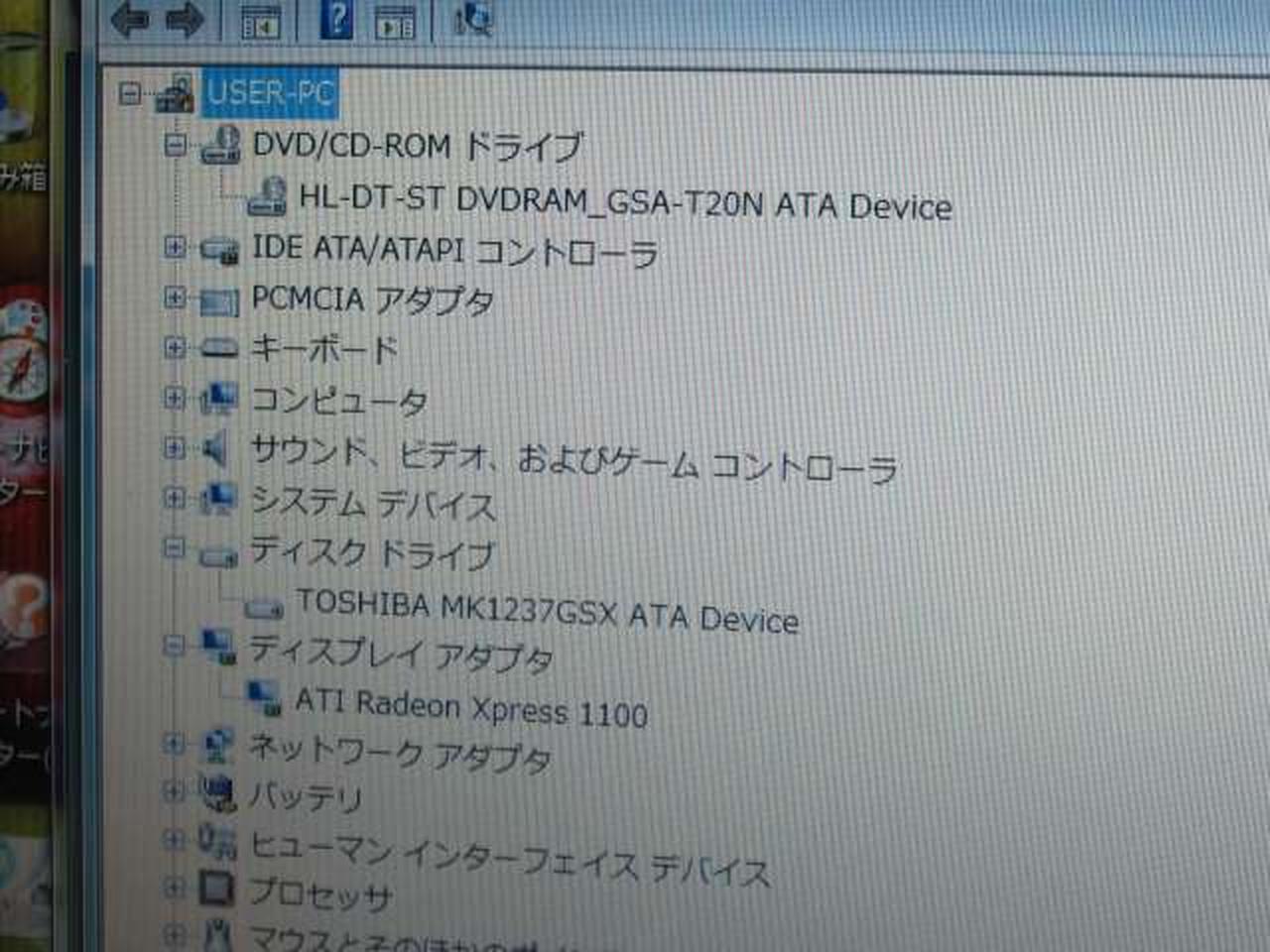The height and width of the screenshot is (952, 1270).
Task: Expand the ネットワーク アダプタ category
Action: click(x=175, y=743)
